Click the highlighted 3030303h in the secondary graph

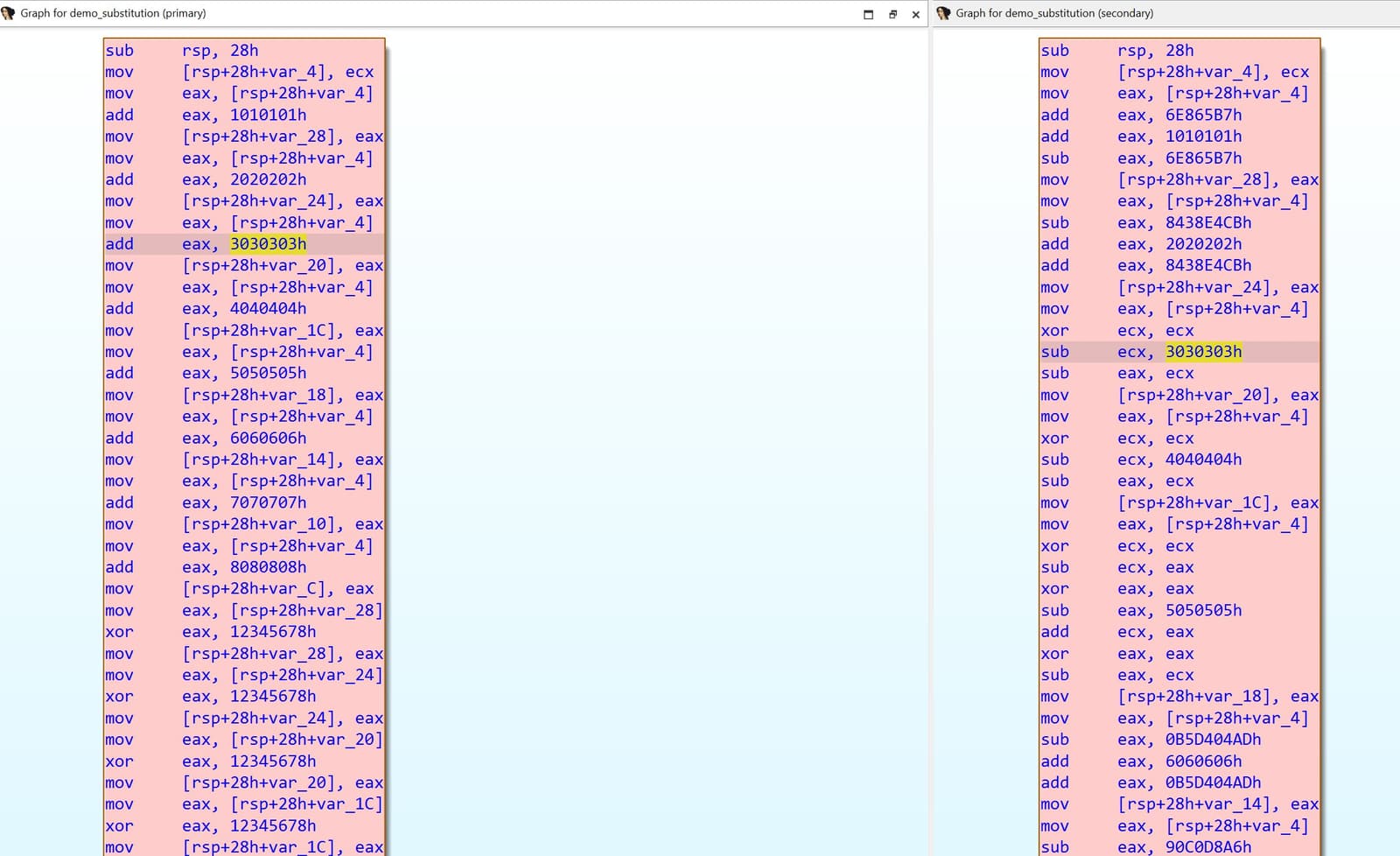tap(1204, 352)
